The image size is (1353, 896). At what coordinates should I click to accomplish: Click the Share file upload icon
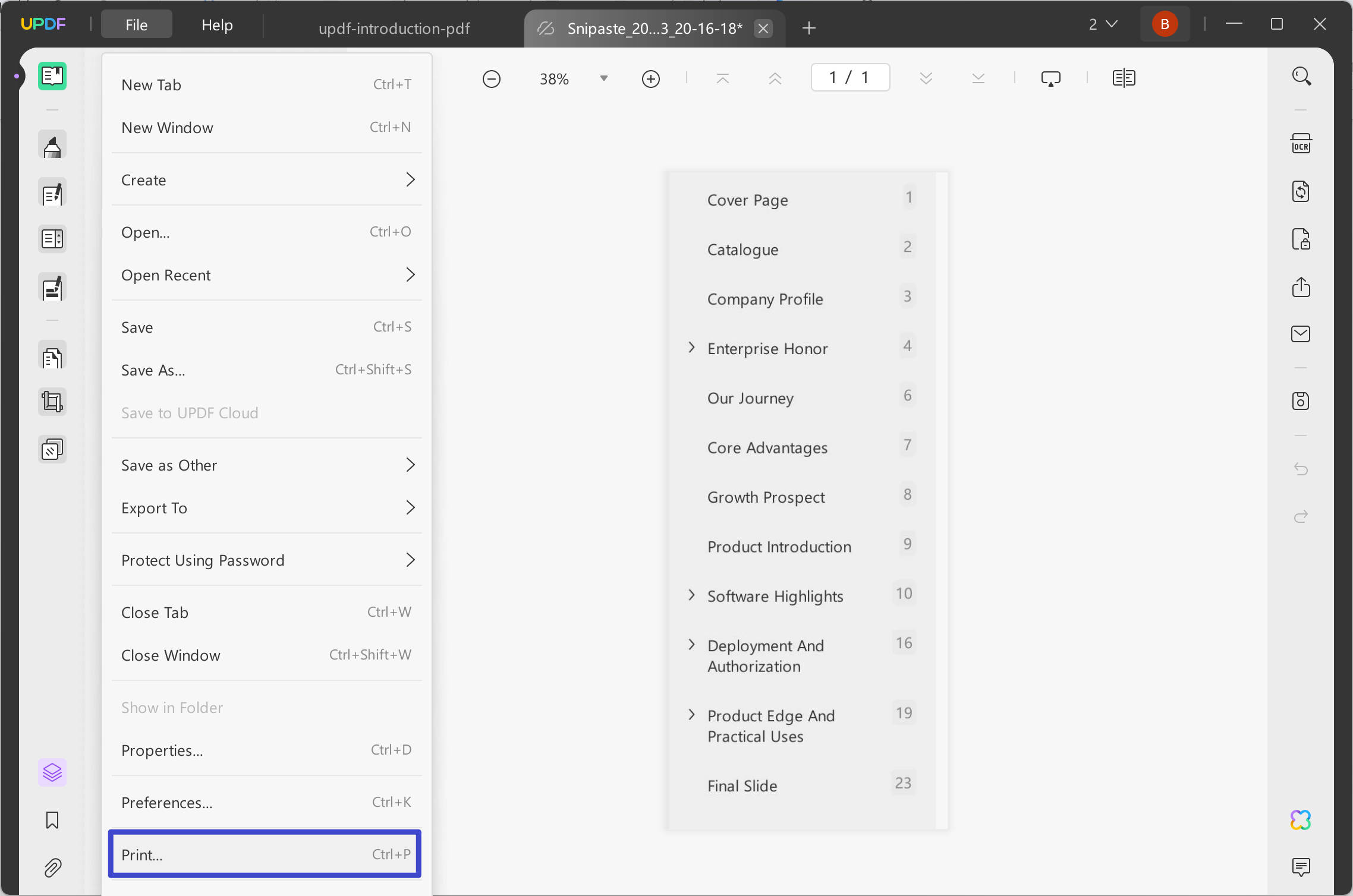pos(1301,287)
